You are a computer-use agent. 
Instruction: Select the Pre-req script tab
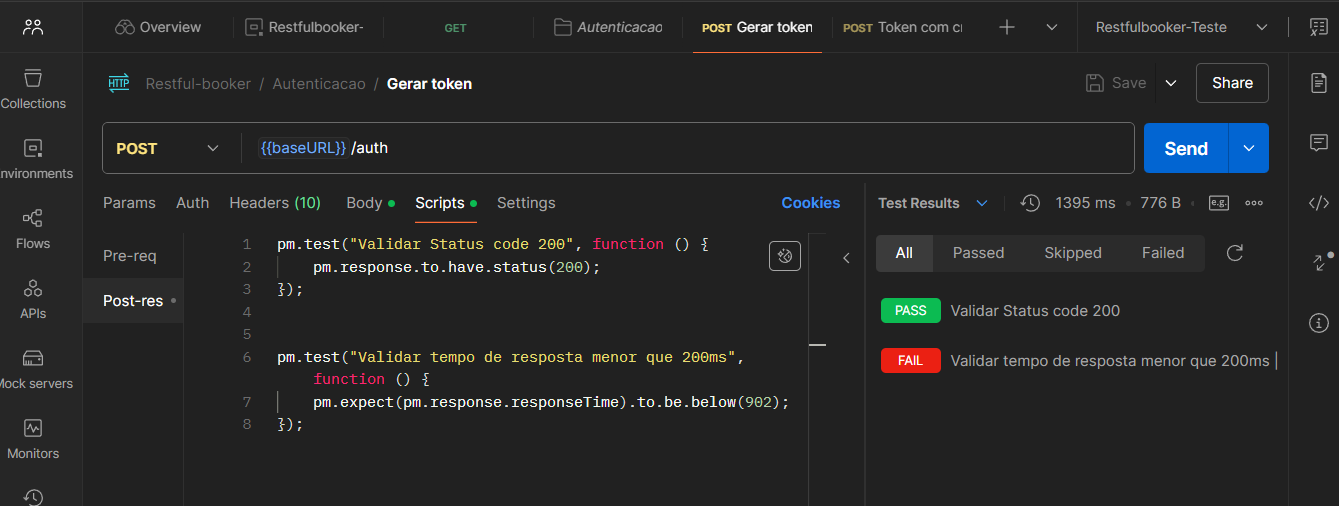(130, 256)
